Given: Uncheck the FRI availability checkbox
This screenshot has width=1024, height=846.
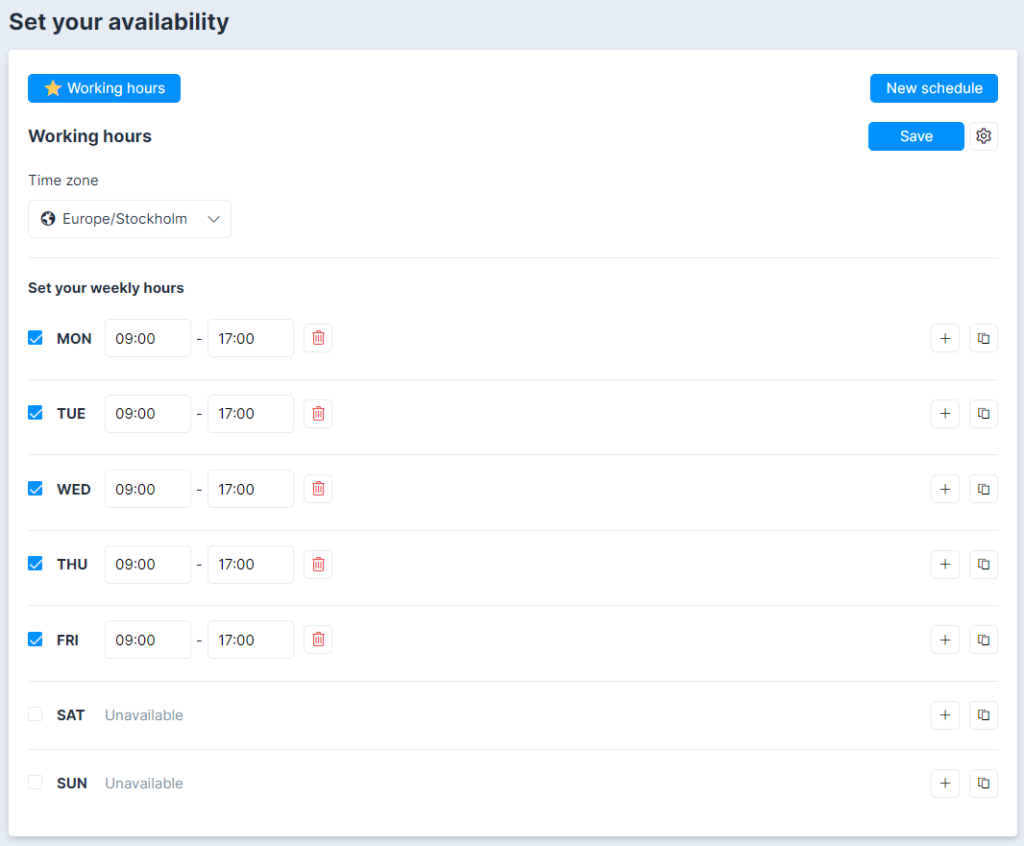Looking at the screenshot, I should point(35,639).
